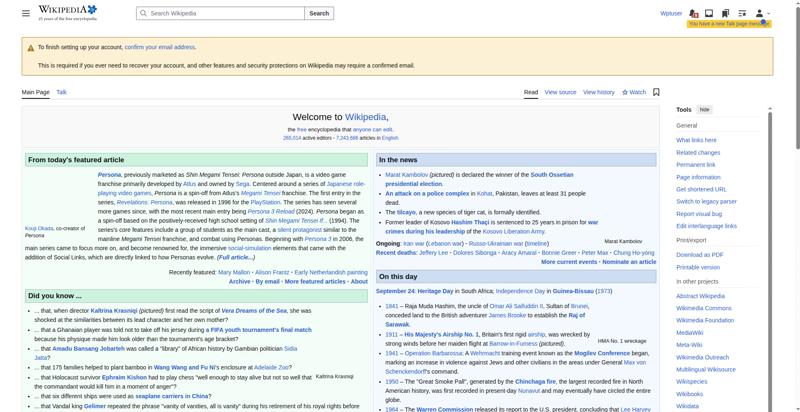The width and height of the screenshot is (800, 412).
Task: Click confirm your email address link
Action: [160, 47]
